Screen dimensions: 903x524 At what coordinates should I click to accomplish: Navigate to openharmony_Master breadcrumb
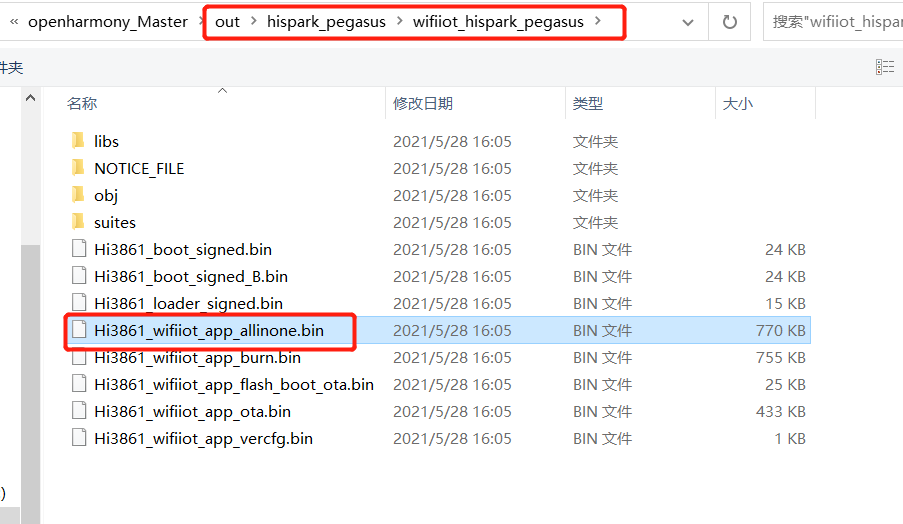108,22
